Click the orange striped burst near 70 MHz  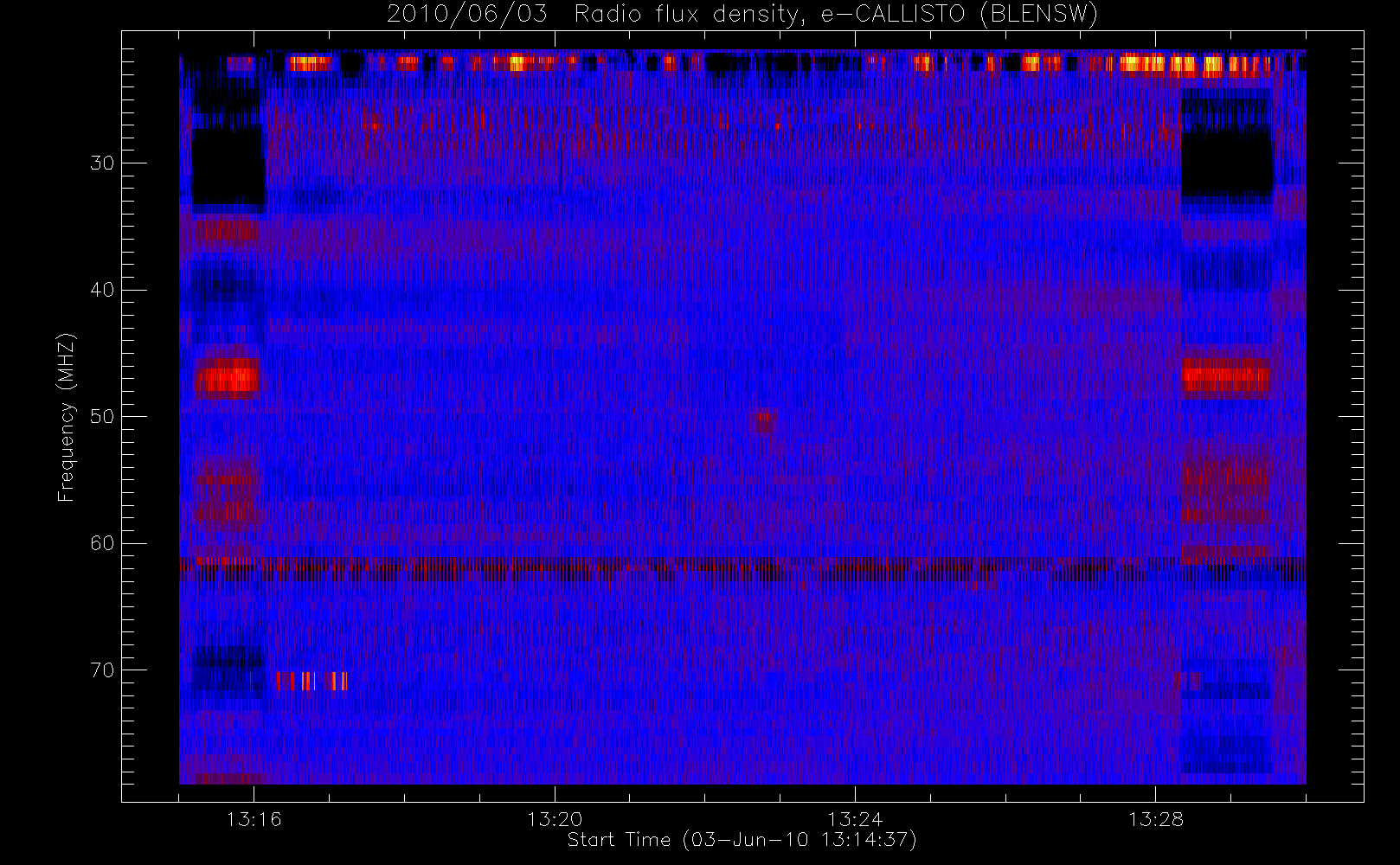[x=311, y=681]
